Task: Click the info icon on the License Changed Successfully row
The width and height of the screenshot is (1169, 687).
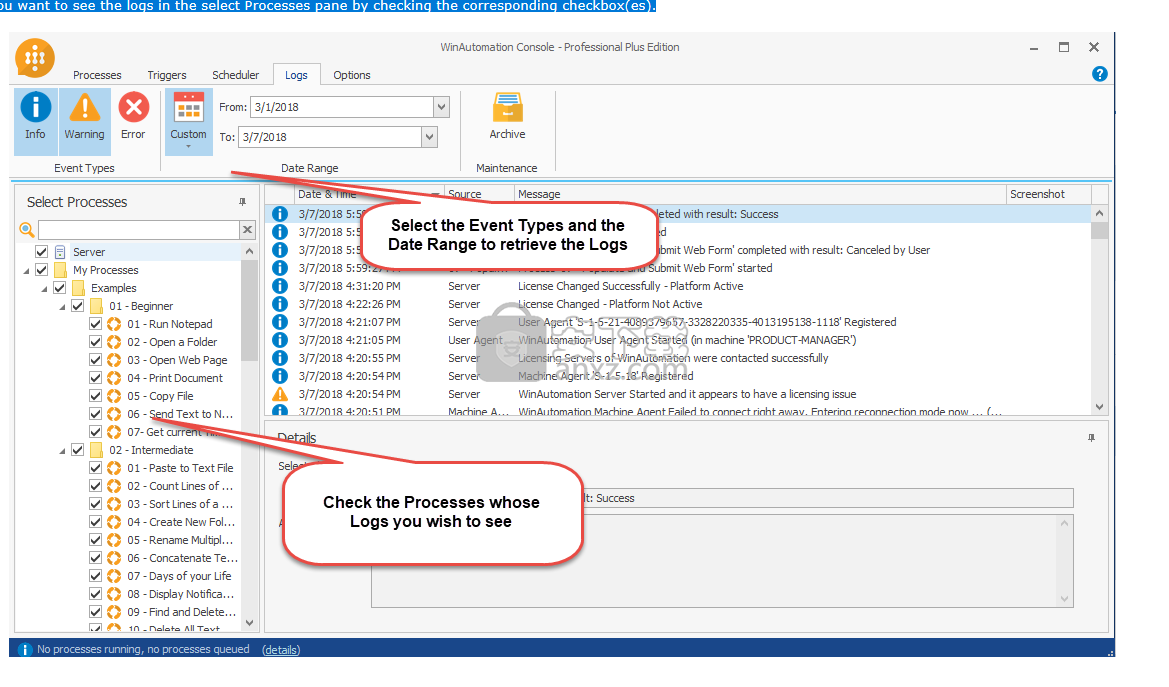Action: [x=280, y=286]
